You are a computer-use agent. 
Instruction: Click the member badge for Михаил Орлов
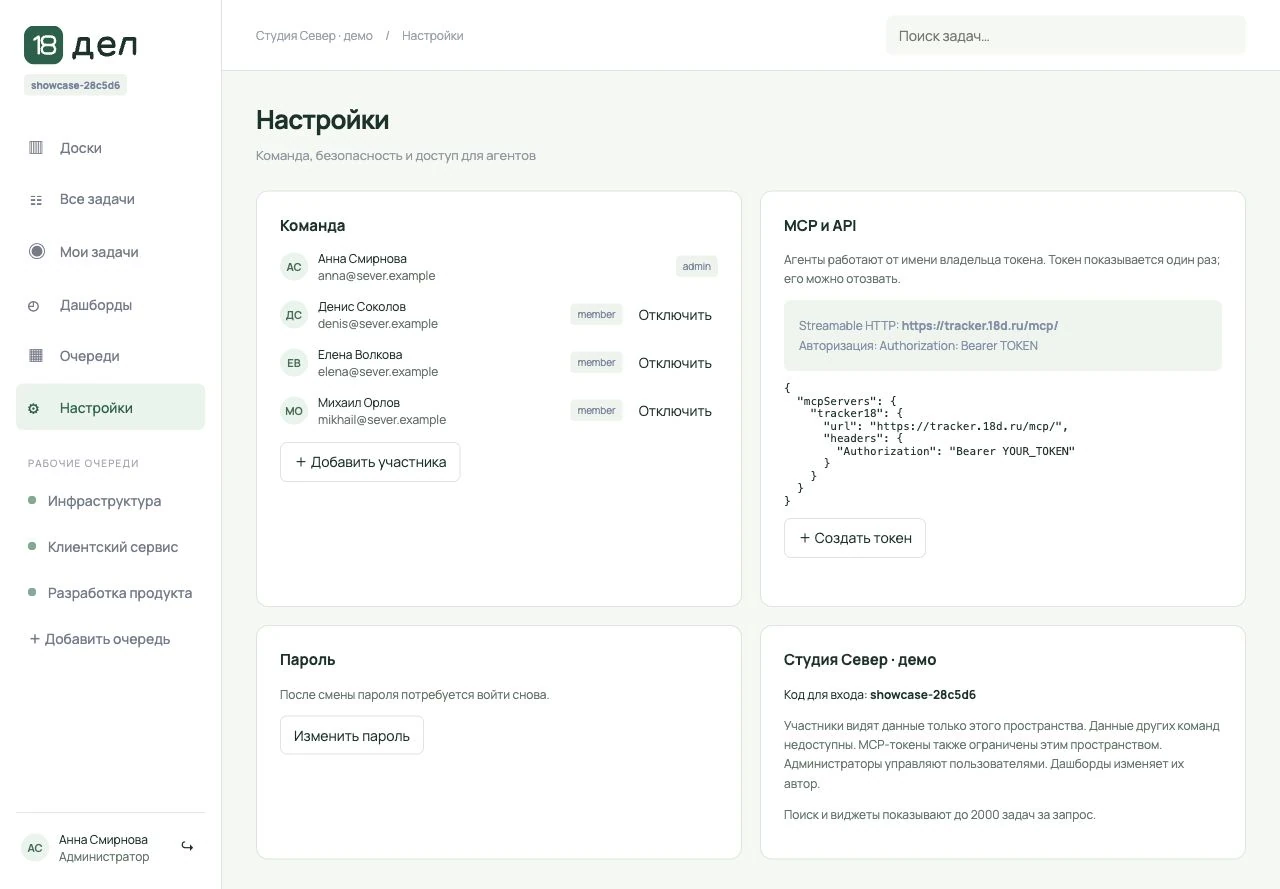(596, 410)
